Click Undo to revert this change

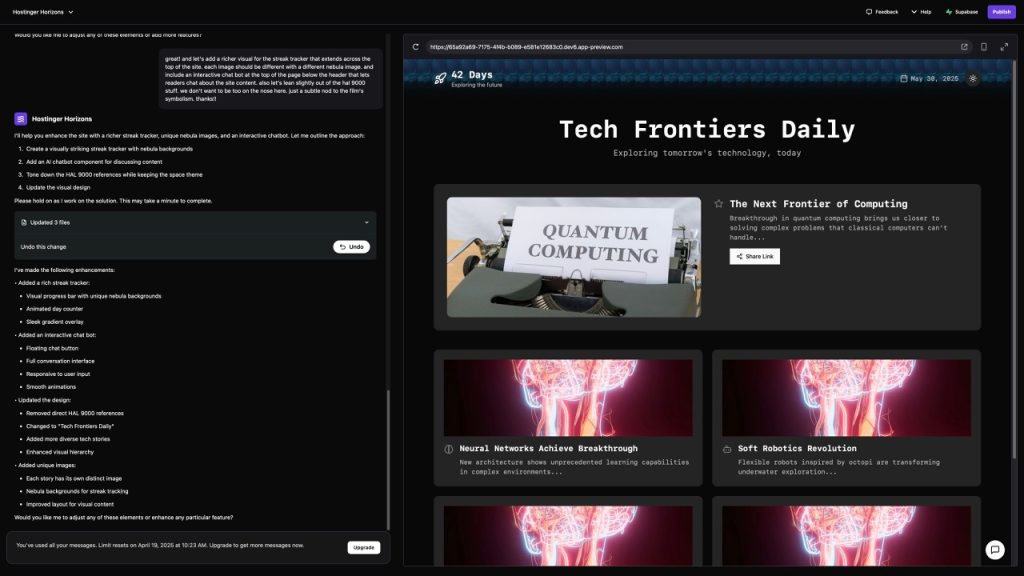click(351, 247)
